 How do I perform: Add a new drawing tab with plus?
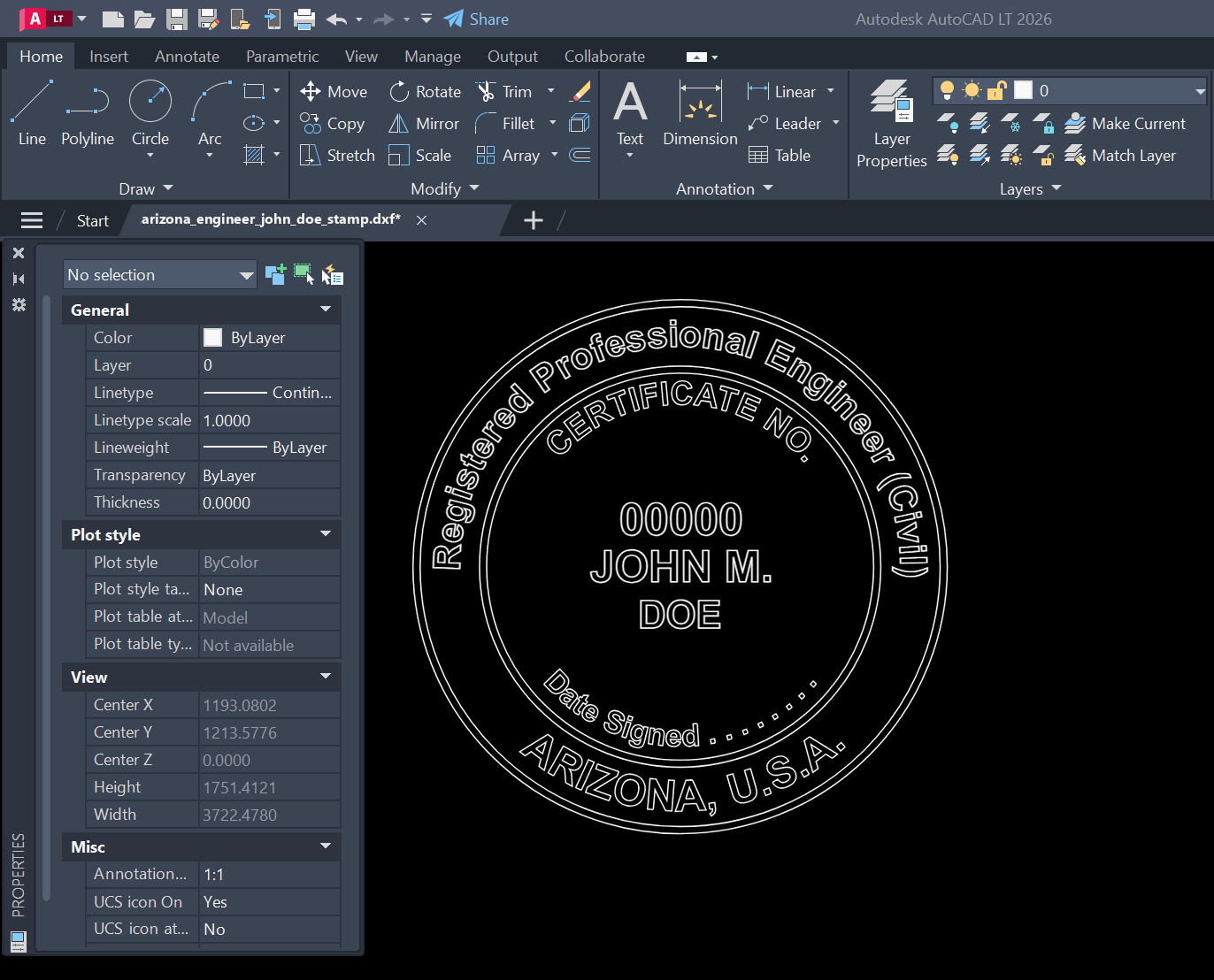(x=534, y=220)
